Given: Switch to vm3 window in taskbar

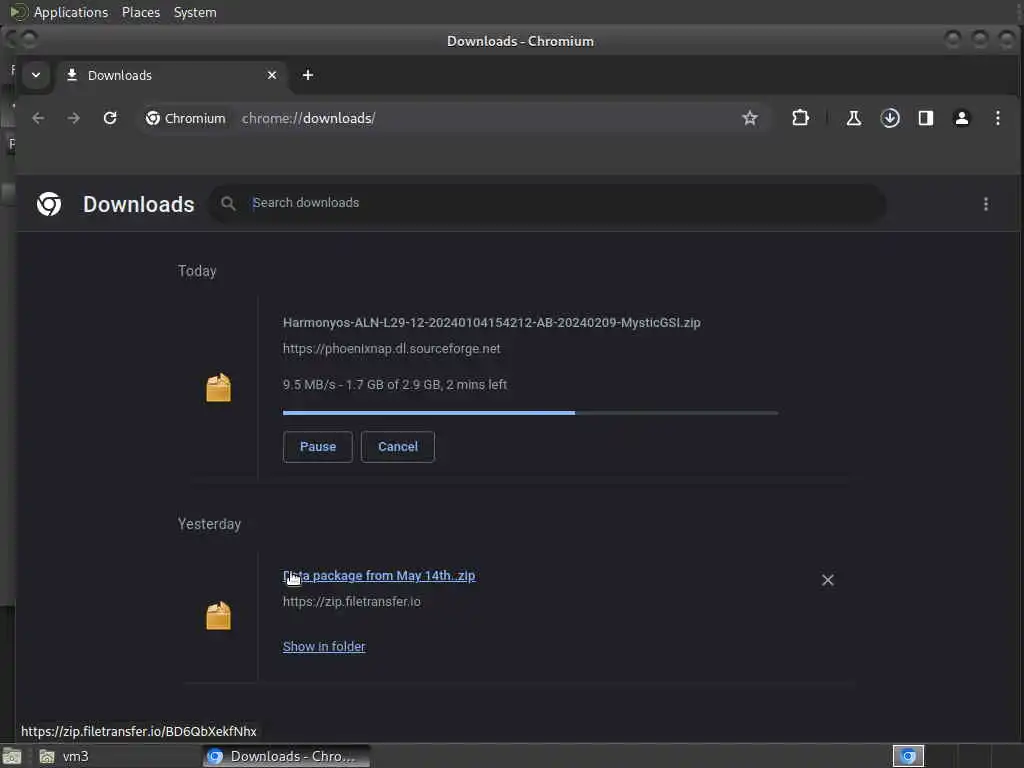Looking at the screenshot, I should pyautogui.click(x=118, y=756).
